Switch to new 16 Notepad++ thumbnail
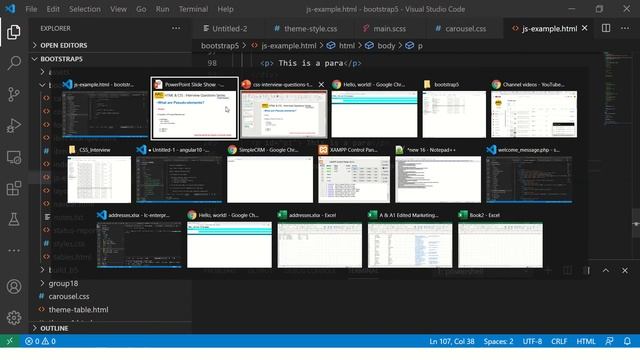Viewport: 640px width, 360px height. 438,173
